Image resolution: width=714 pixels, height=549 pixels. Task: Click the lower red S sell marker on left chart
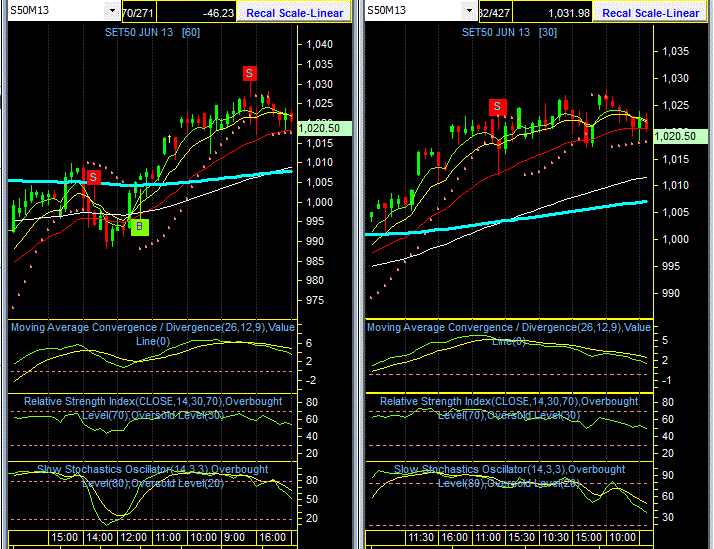click(x=93, y=177)
